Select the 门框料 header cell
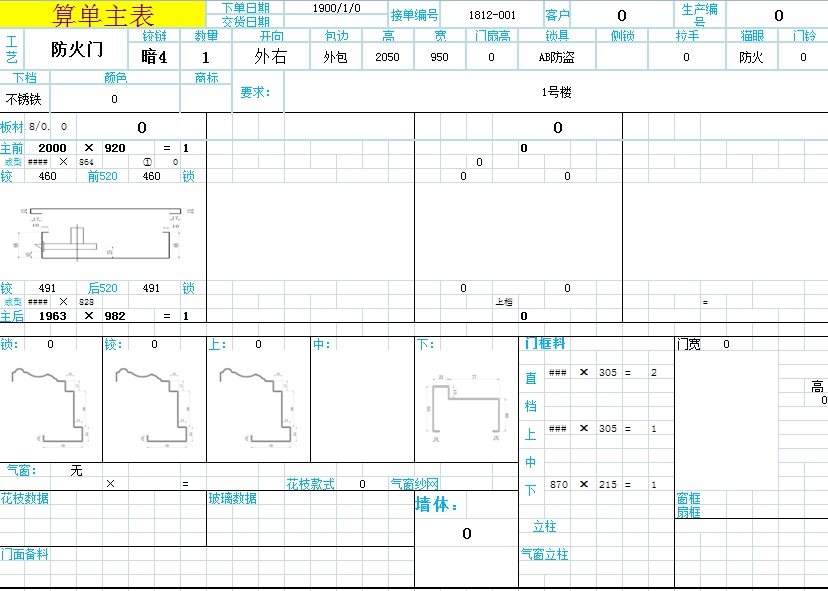This screenshot has height=591, width=828. pyautogui.click(x=545, y=343)
